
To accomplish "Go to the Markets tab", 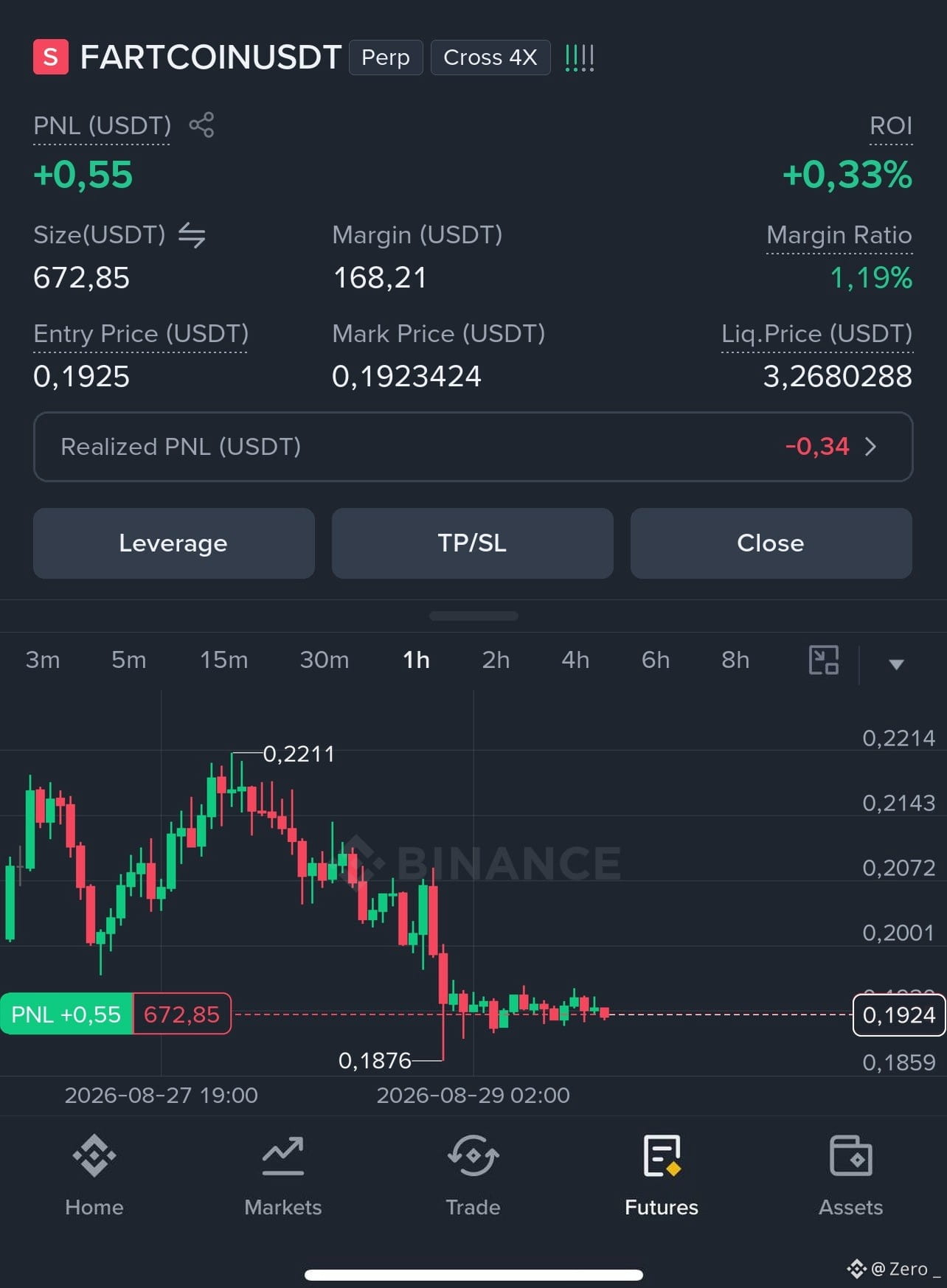I will tap(283, 1175).
